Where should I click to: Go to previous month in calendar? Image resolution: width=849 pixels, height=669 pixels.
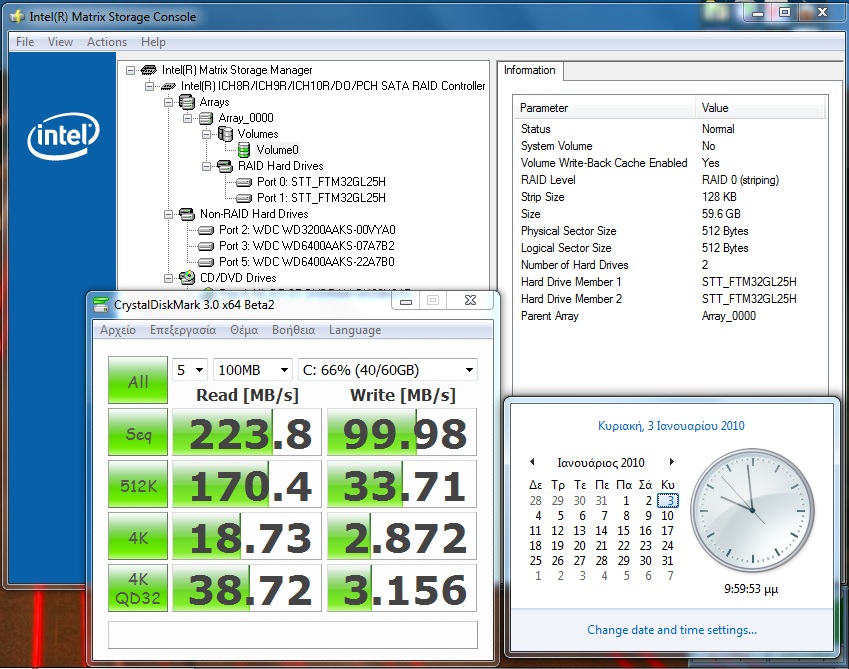pos(532,462)
